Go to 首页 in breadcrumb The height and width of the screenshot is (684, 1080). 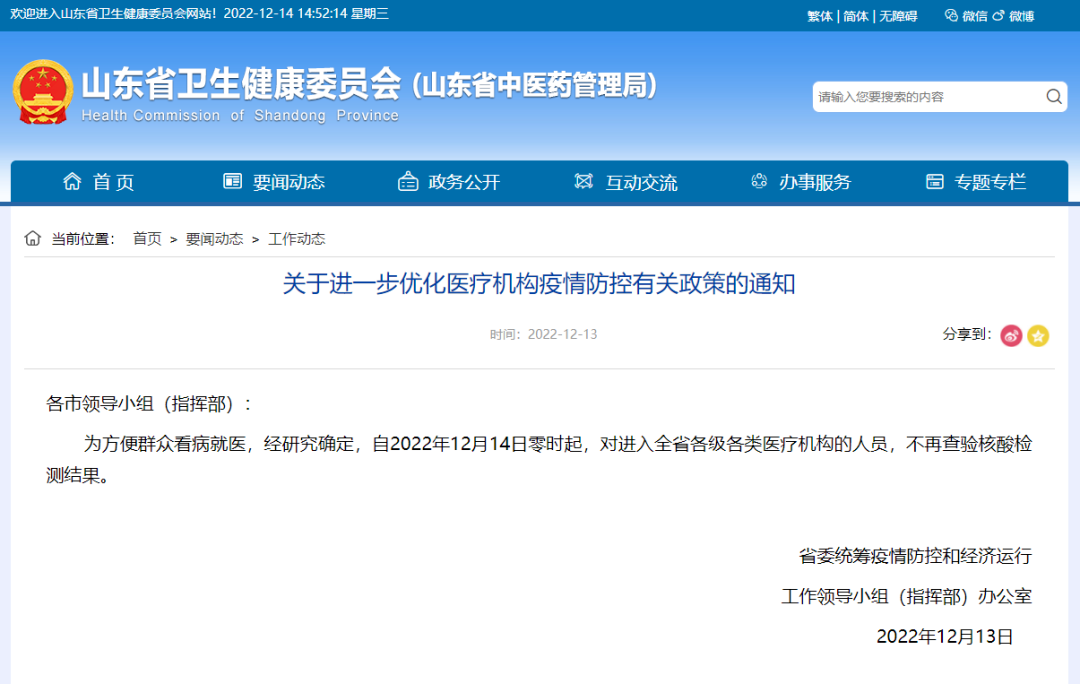[147, 238]
